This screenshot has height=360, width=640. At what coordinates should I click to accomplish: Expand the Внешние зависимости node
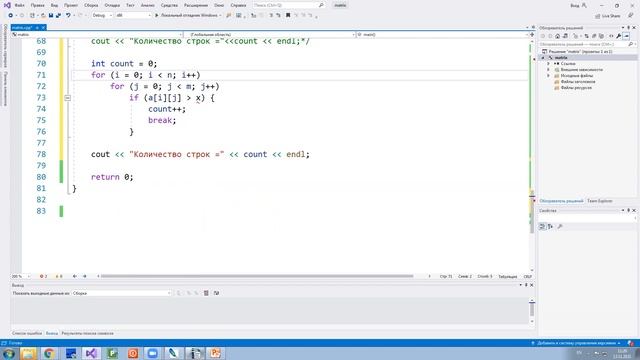(x=549, y=70)
